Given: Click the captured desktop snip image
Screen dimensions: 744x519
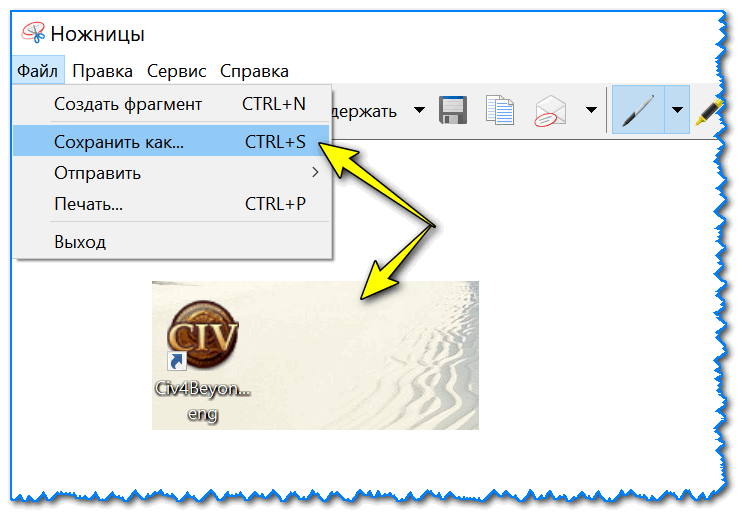Looking at the screenshot, I should pyautogui.click(x=315, y=355).
